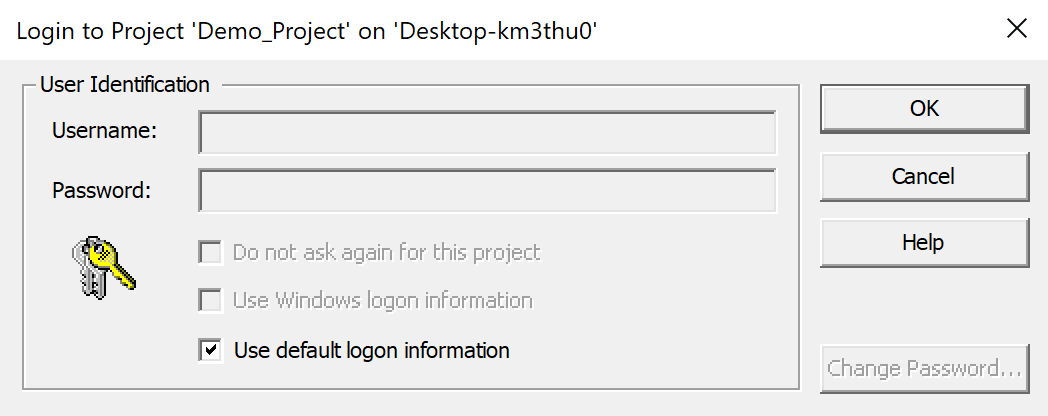The width and height of the screenshot is (1048, 416).
Task: Uncheck the default logon information checkbox
Action: point(210,350)
